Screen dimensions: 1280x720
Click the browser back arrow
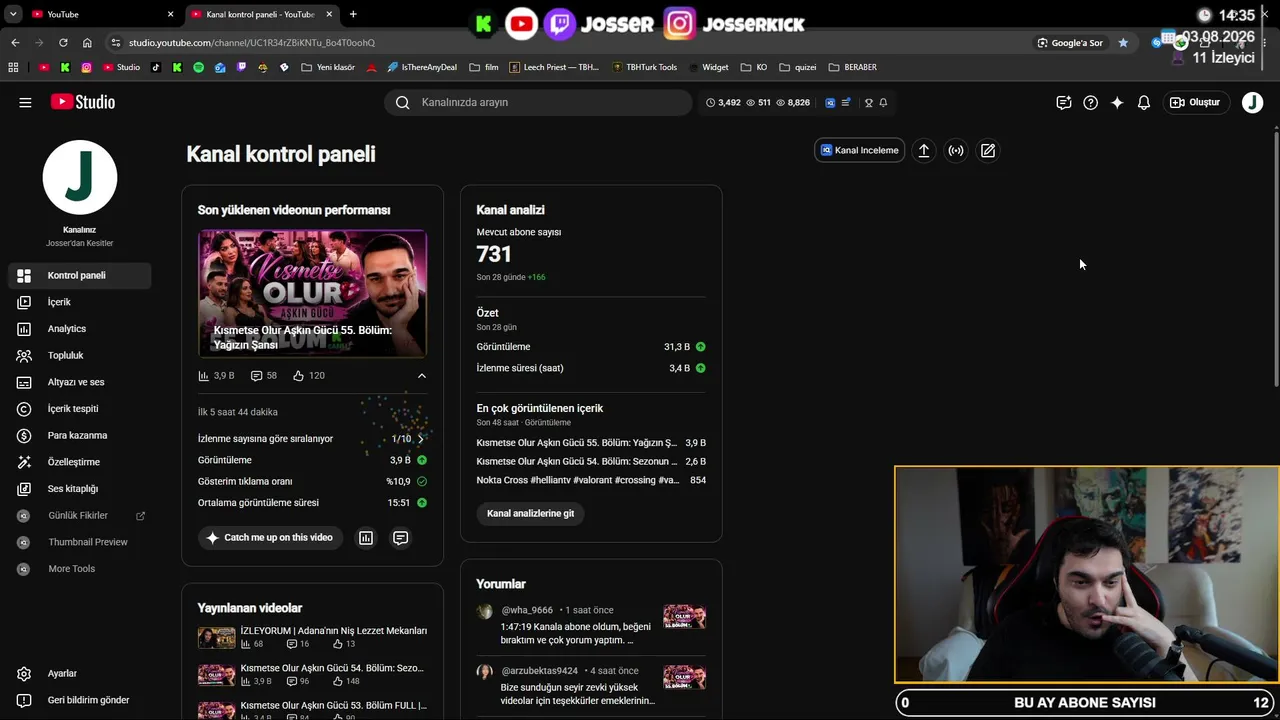(15, 43)
